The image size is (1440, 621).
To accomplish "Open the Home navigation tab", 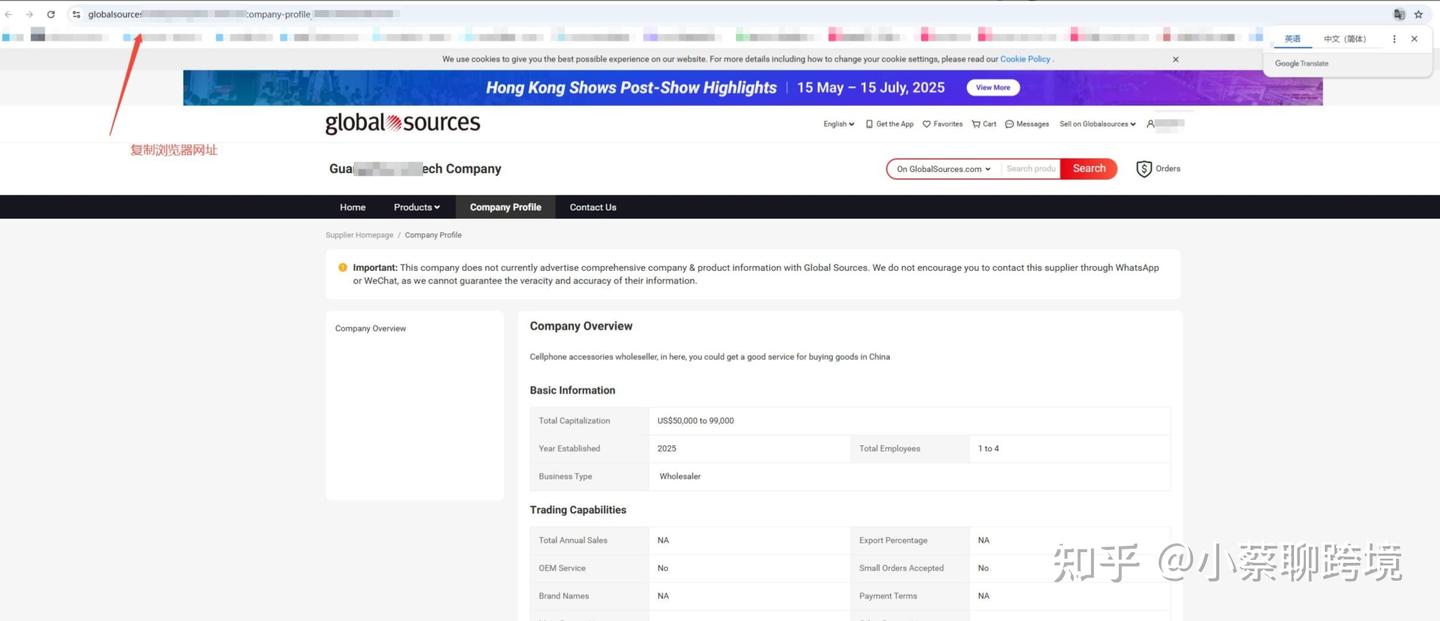I will (352, 207).
